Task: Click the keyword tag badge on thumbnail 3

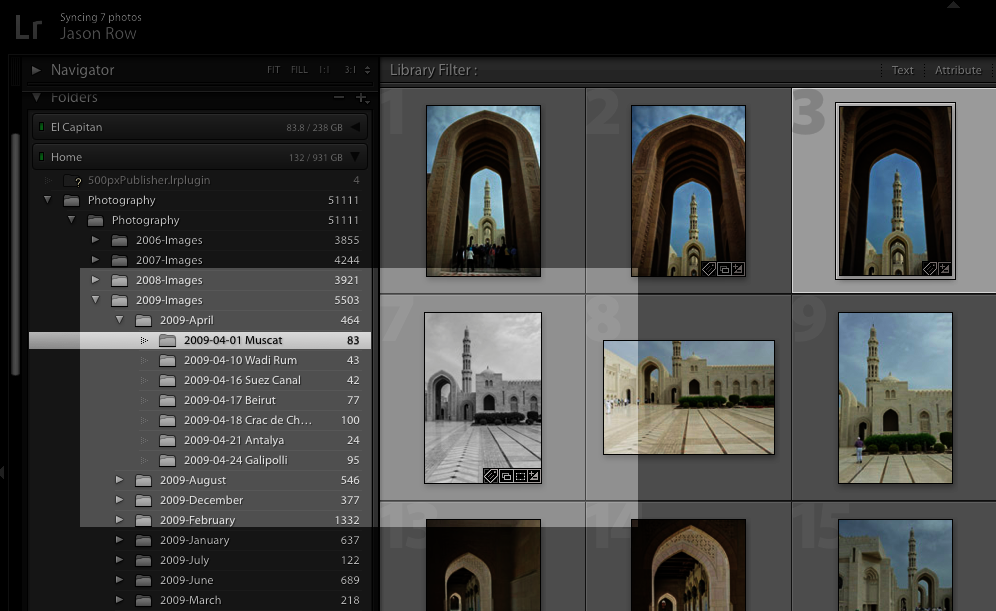Action: pos(930,269)
